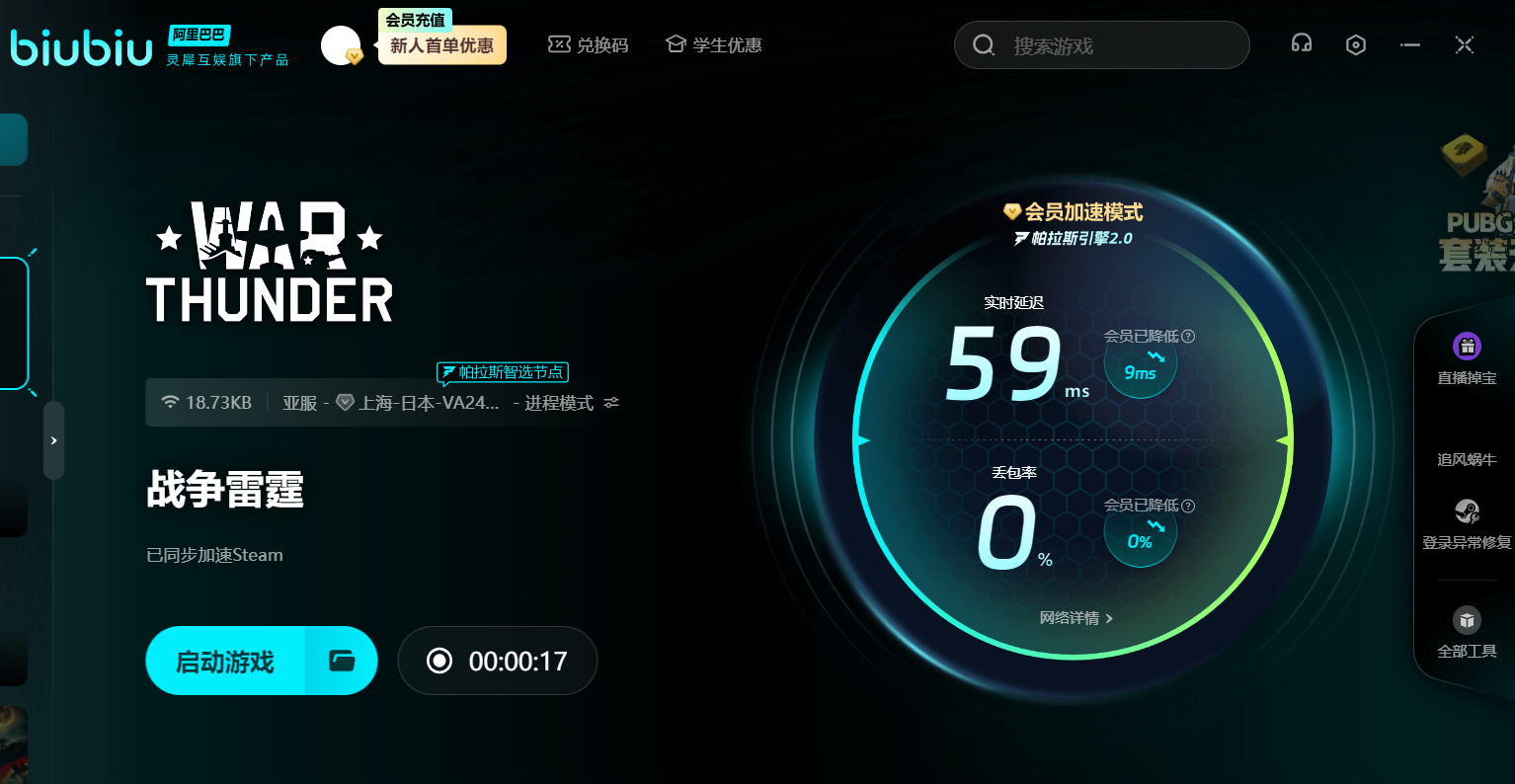Open 网络详情 network details
This screenshot has height=784, width=1515.
1076,618
